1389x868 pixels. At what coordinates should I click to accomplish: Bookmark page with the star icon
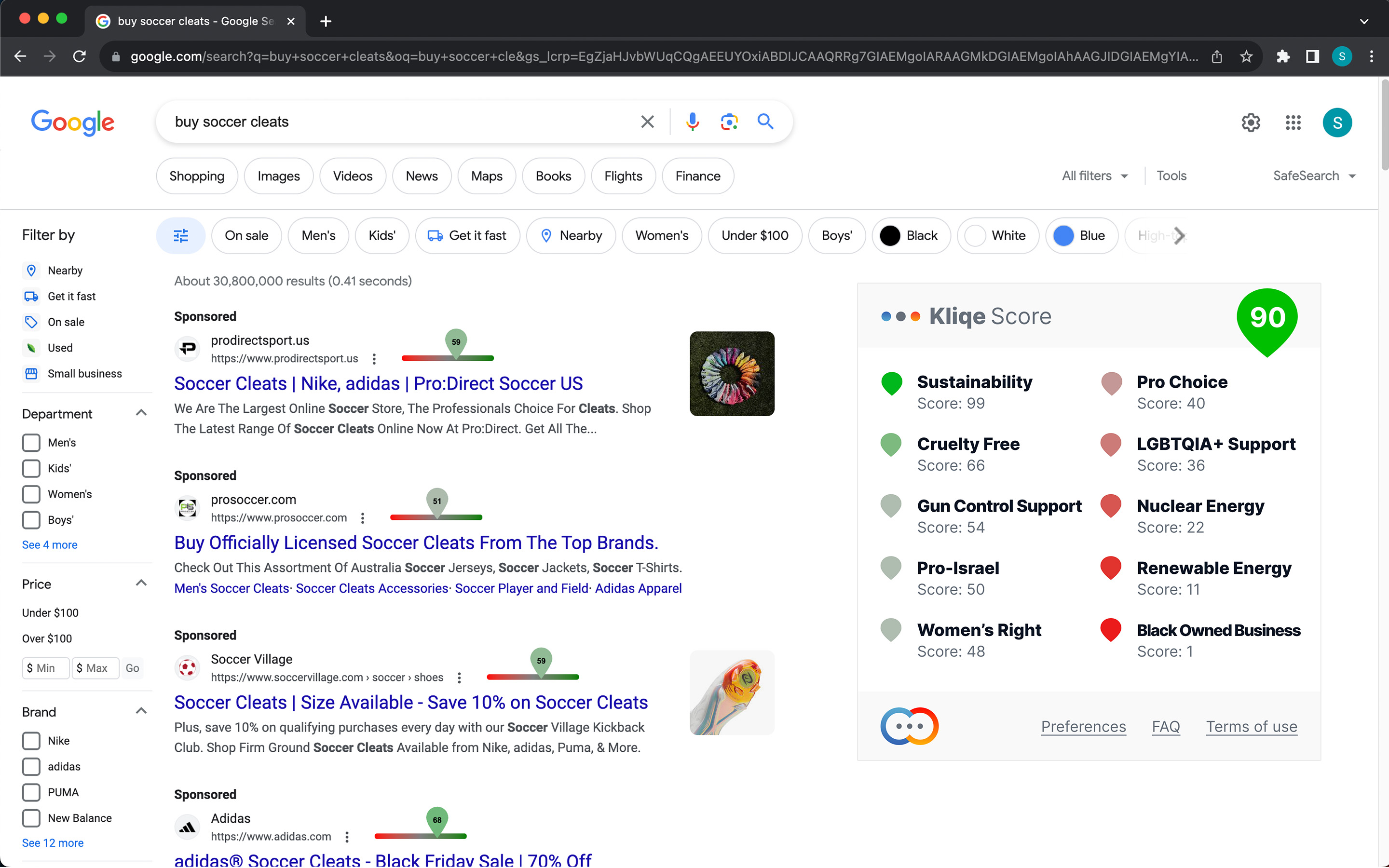coord(1245,56)
